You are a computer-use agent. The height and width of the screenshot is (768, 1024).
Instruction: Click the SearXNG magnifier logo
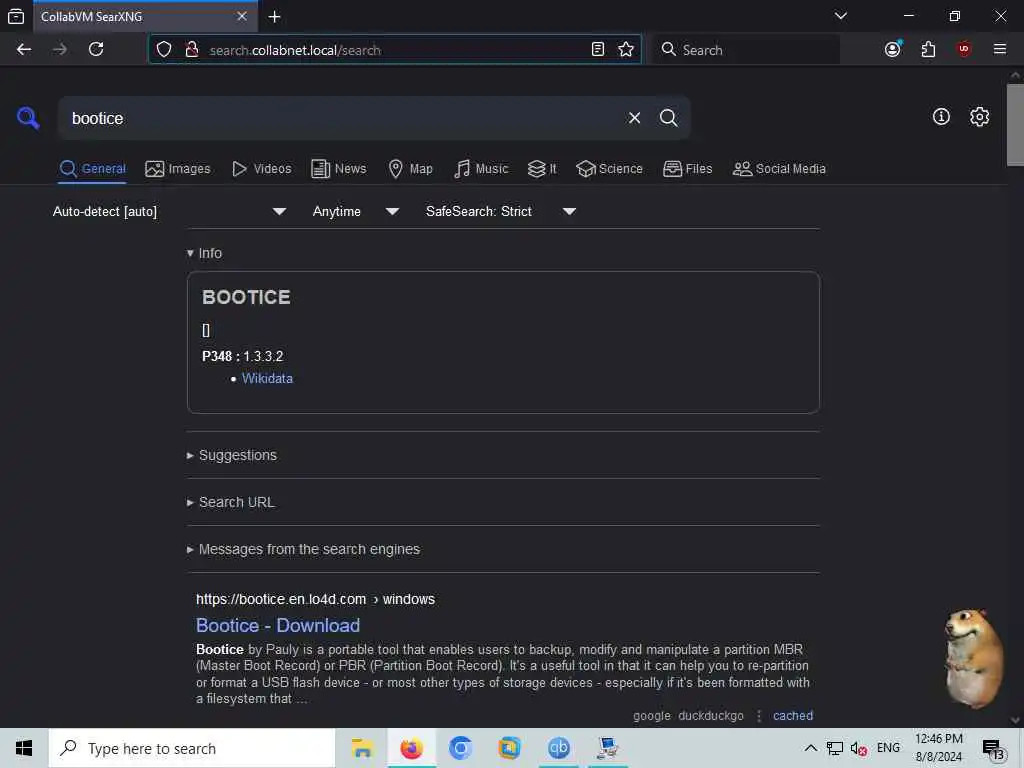pyautogui.click(x=28, y=118)
